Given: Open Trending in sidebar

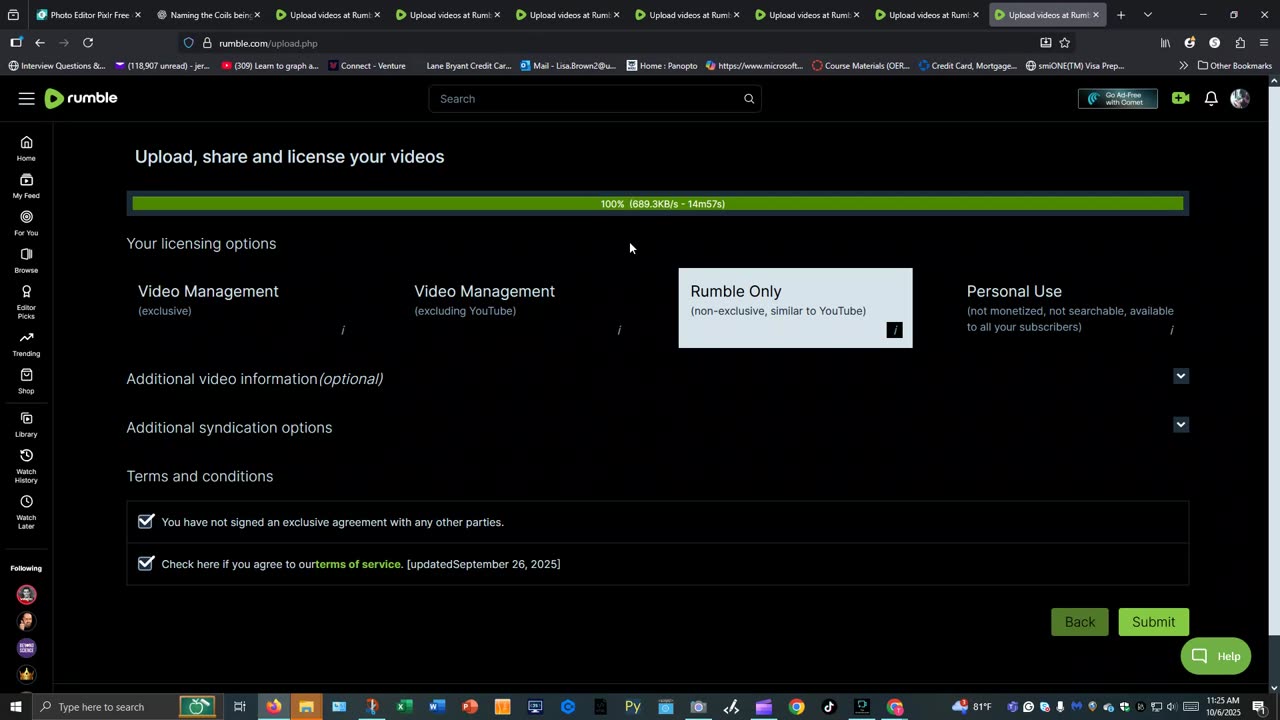Looking at the screenshot, I should pos(26,344).
